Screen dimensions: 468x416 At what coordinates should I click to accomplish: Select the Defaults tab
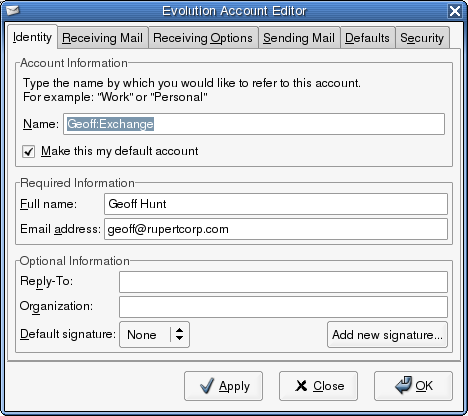coord(367,38)
